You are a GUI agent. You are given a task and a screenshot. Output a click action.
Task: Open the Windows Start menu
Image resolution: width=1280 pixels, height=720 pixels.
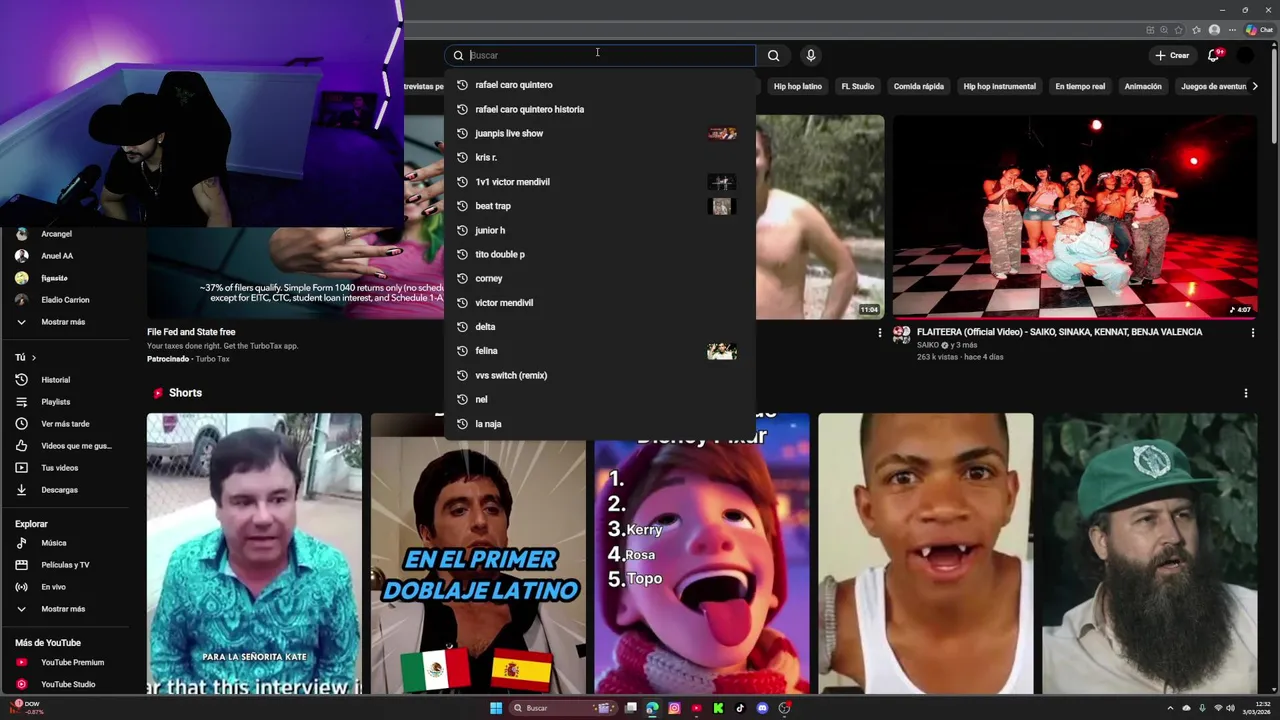coord(496,708)
